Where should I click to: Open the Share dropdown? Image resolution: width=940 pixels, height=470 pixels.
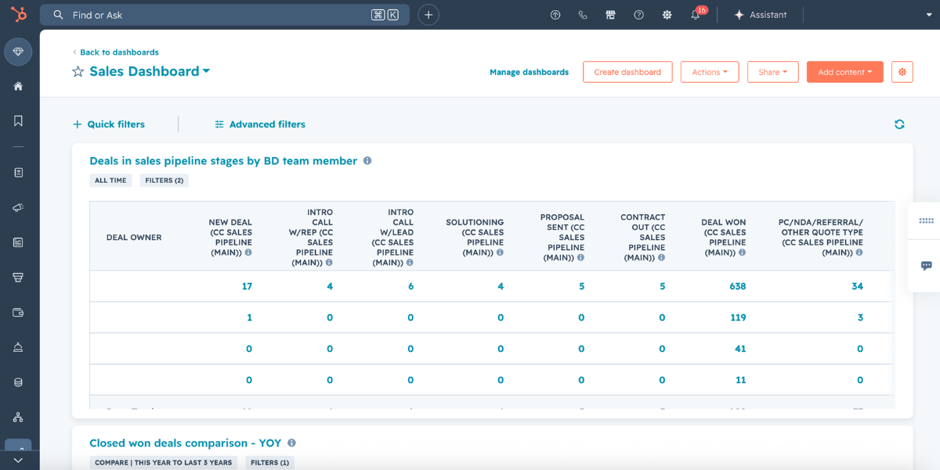coord(773,72)
